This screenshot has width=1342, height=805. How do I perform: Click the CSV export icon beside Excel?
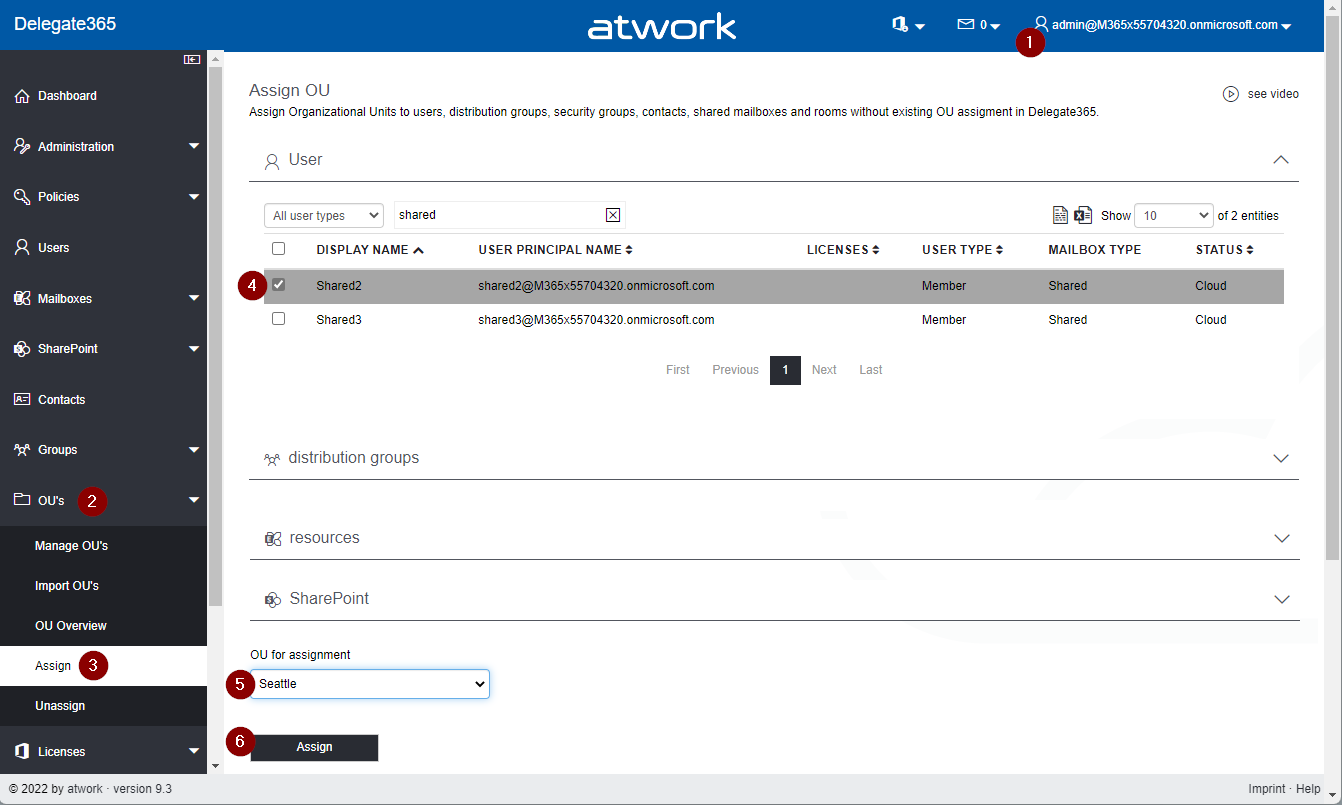(1061, 215)
